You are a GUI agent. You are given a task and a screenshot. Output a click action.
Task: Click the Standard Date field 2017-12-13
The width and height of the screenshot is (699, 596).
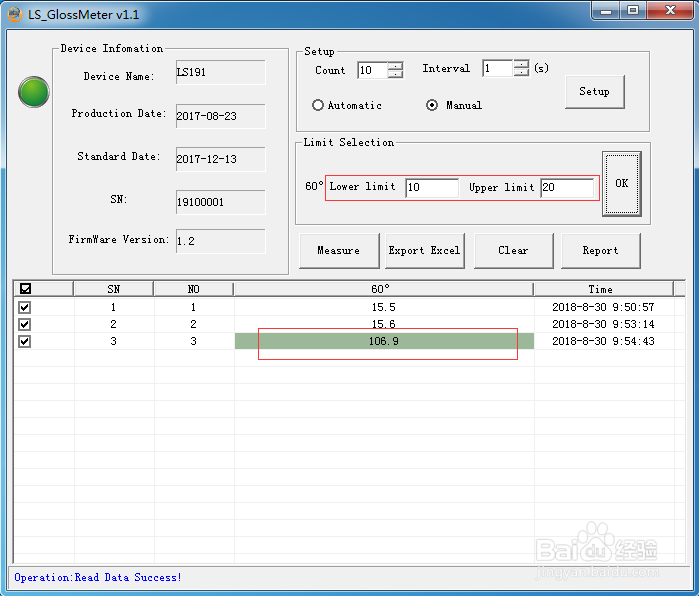[x=221, y=159]
